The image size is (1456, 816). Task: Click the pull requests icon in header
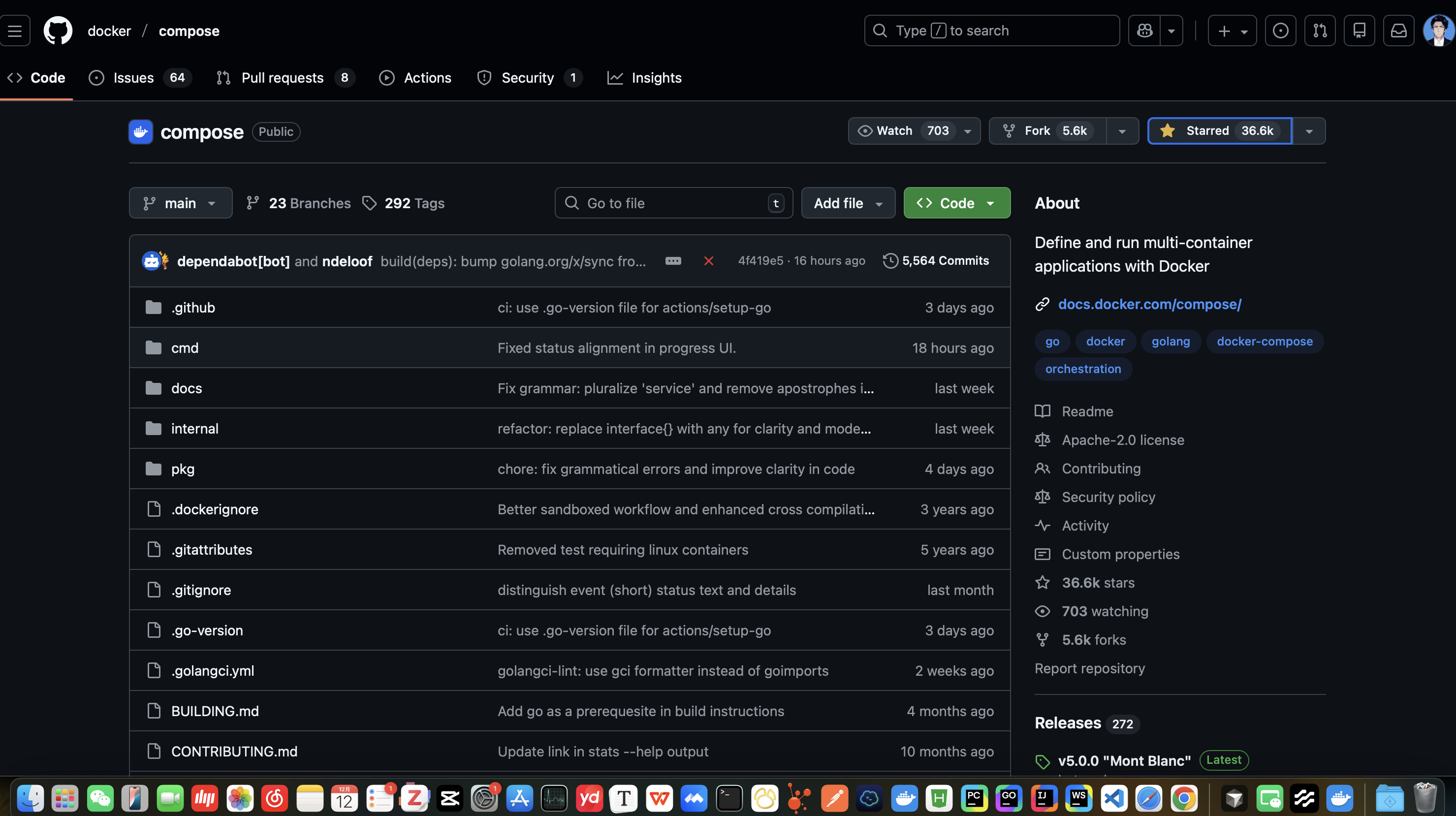coord(1320,31)
